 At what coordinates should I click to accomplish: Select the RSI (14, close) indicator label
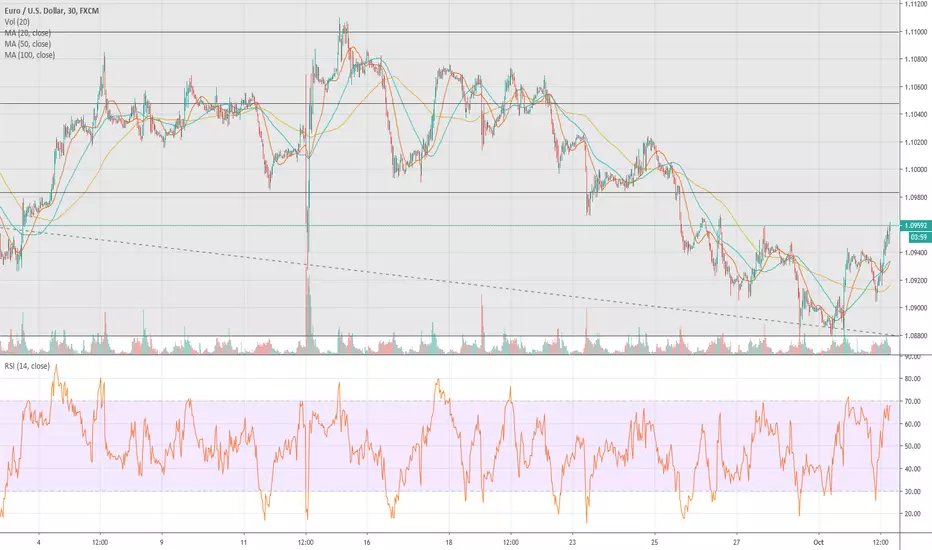coord(27,366)
